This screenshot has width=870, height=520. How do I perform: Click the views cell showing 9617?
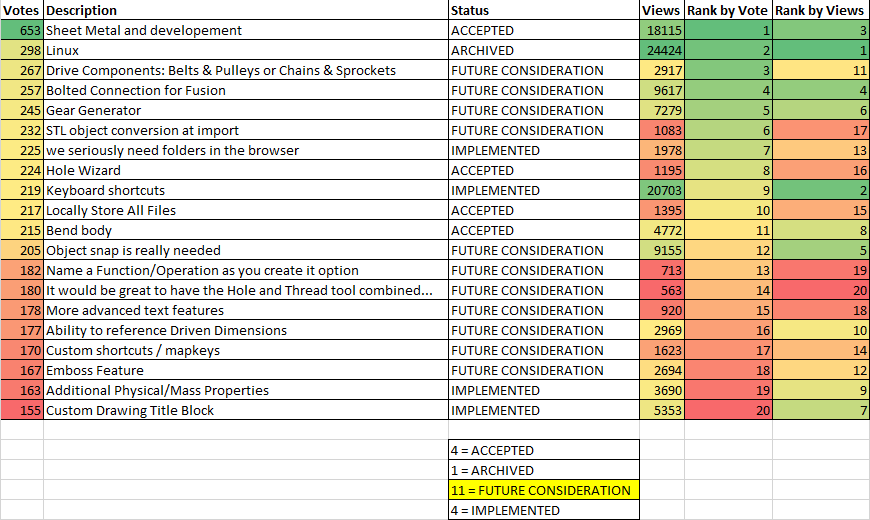661,90
